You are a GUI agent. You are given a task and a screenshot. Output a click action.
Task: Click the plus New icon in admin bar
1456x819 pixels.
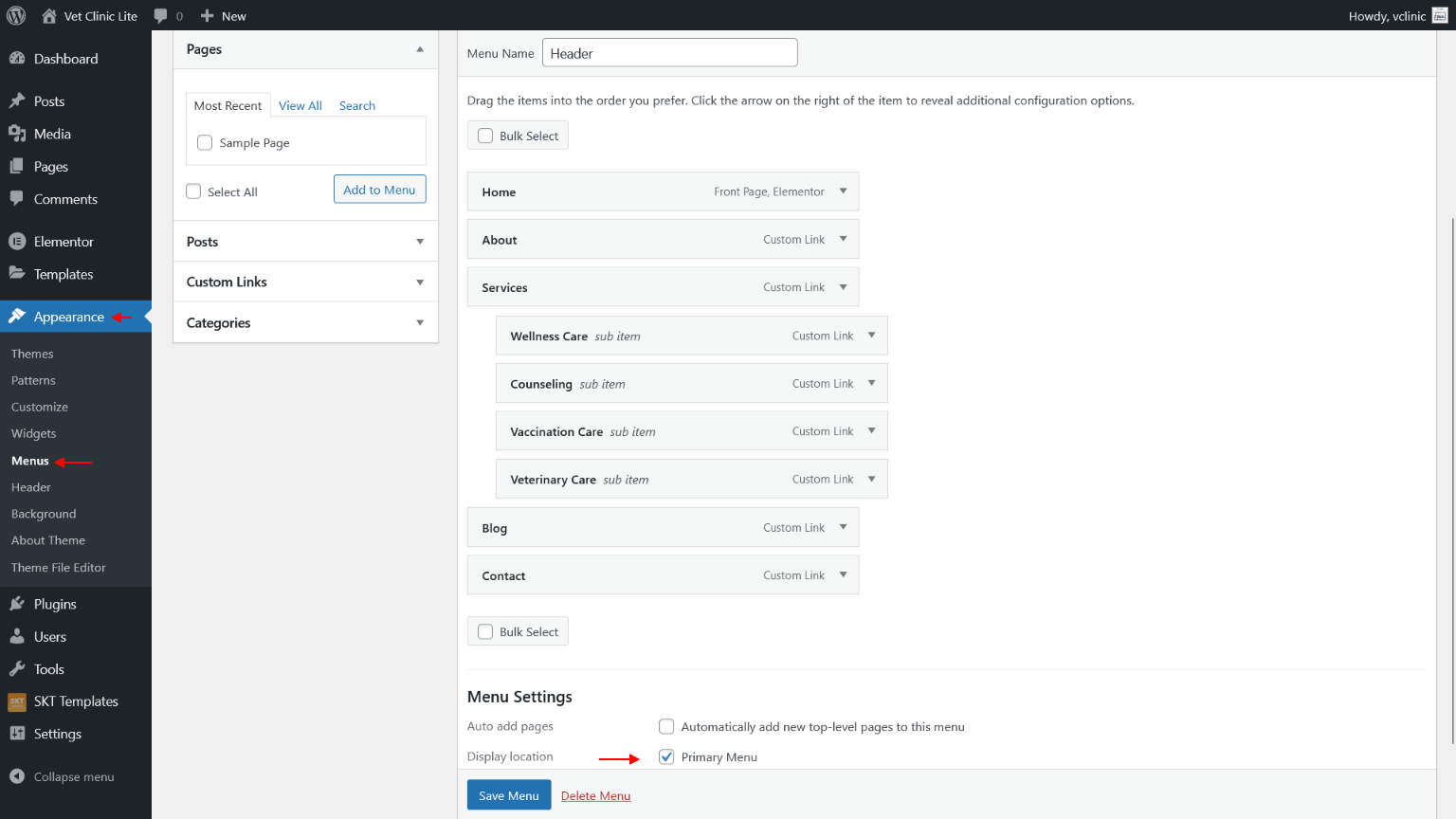[x=207, y=16]
